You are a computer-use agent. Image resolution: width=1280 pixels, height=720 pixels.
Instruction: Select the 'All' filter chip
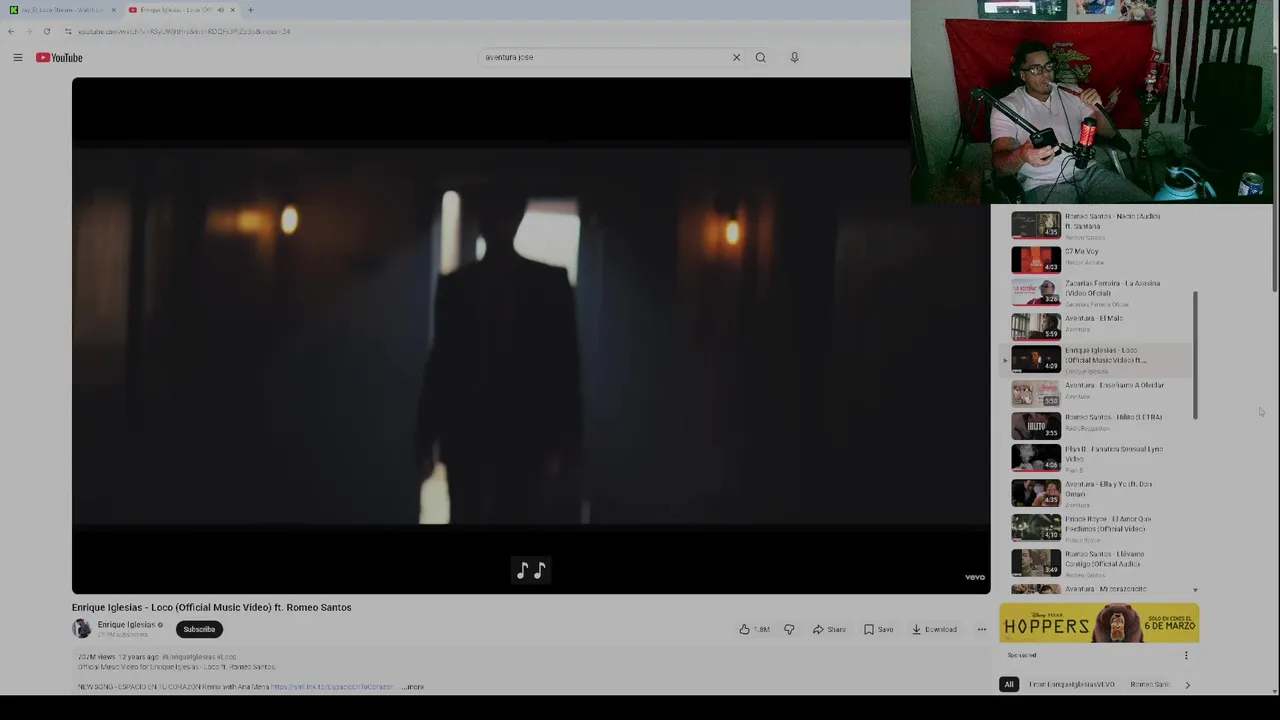pos(1009,685)
